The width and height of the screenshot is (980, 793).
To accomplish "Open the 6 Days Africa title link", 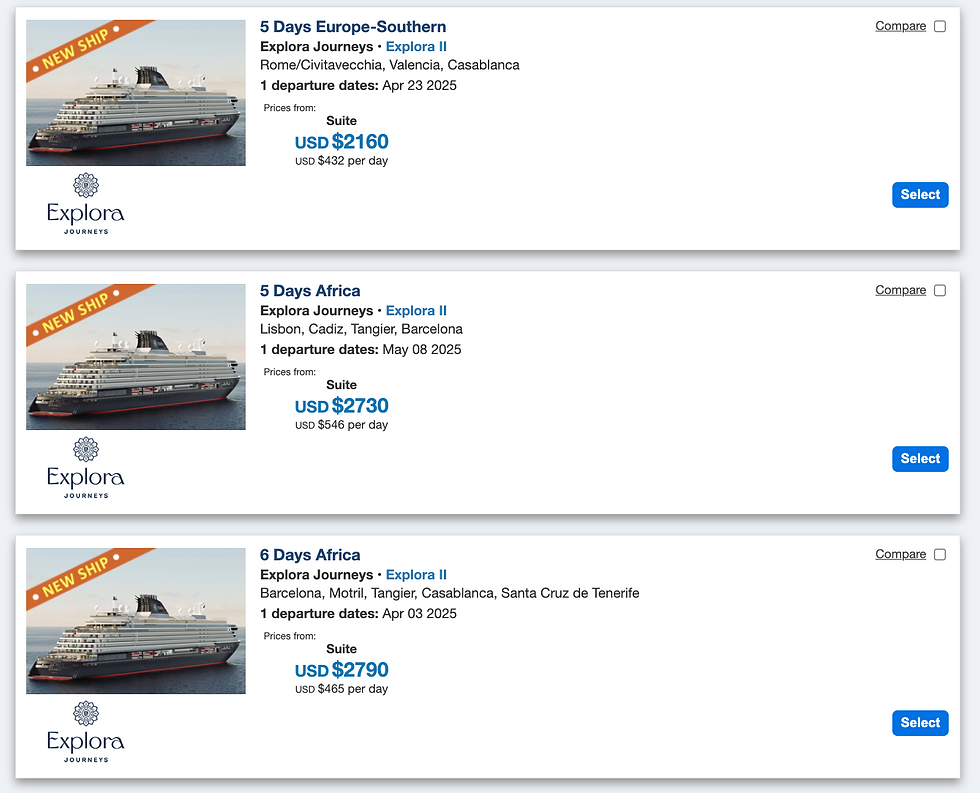I will (x=310, y=555).
